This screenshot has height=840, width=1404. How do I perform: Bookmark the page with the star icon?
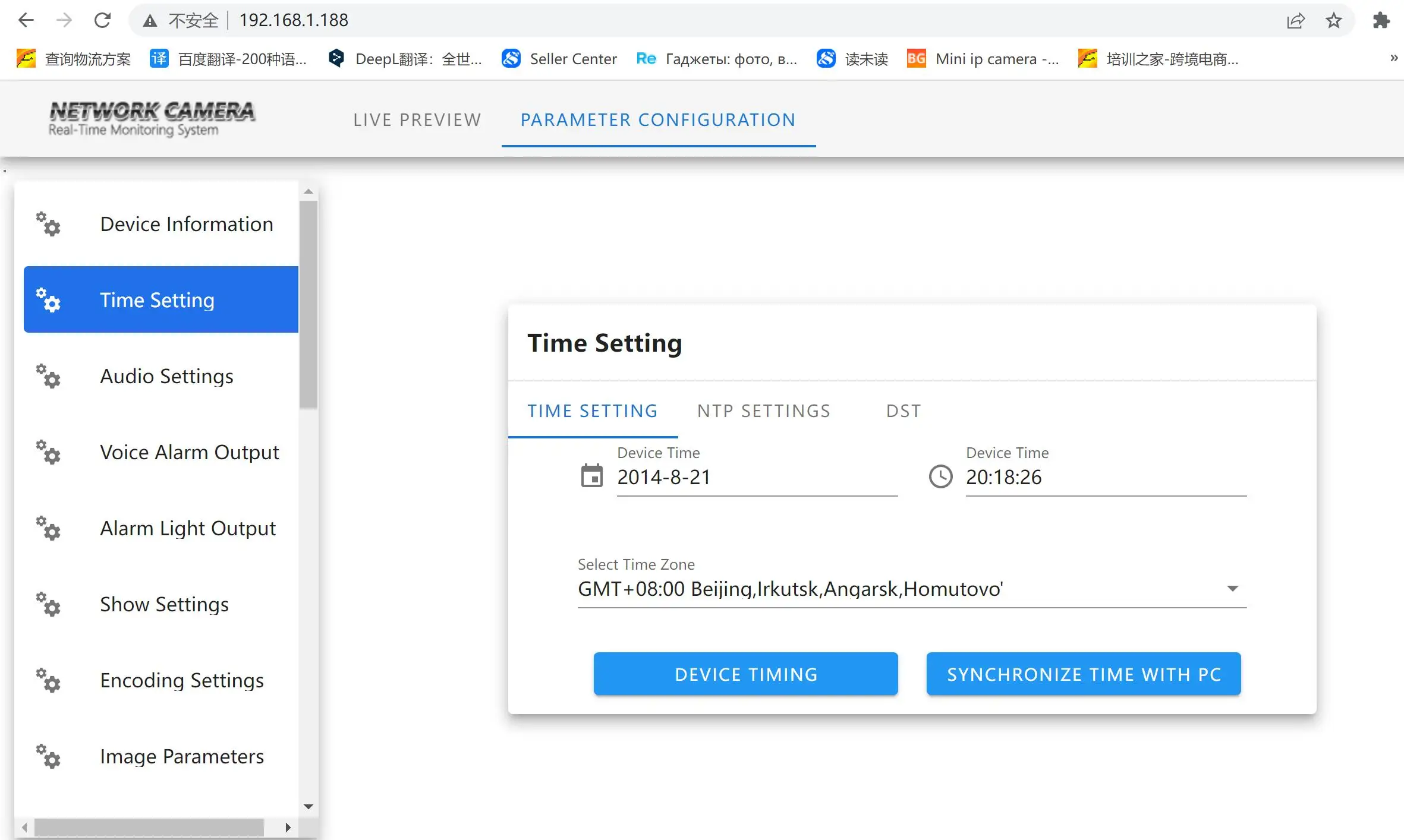pyautogui.click(x=1334, y=20)
